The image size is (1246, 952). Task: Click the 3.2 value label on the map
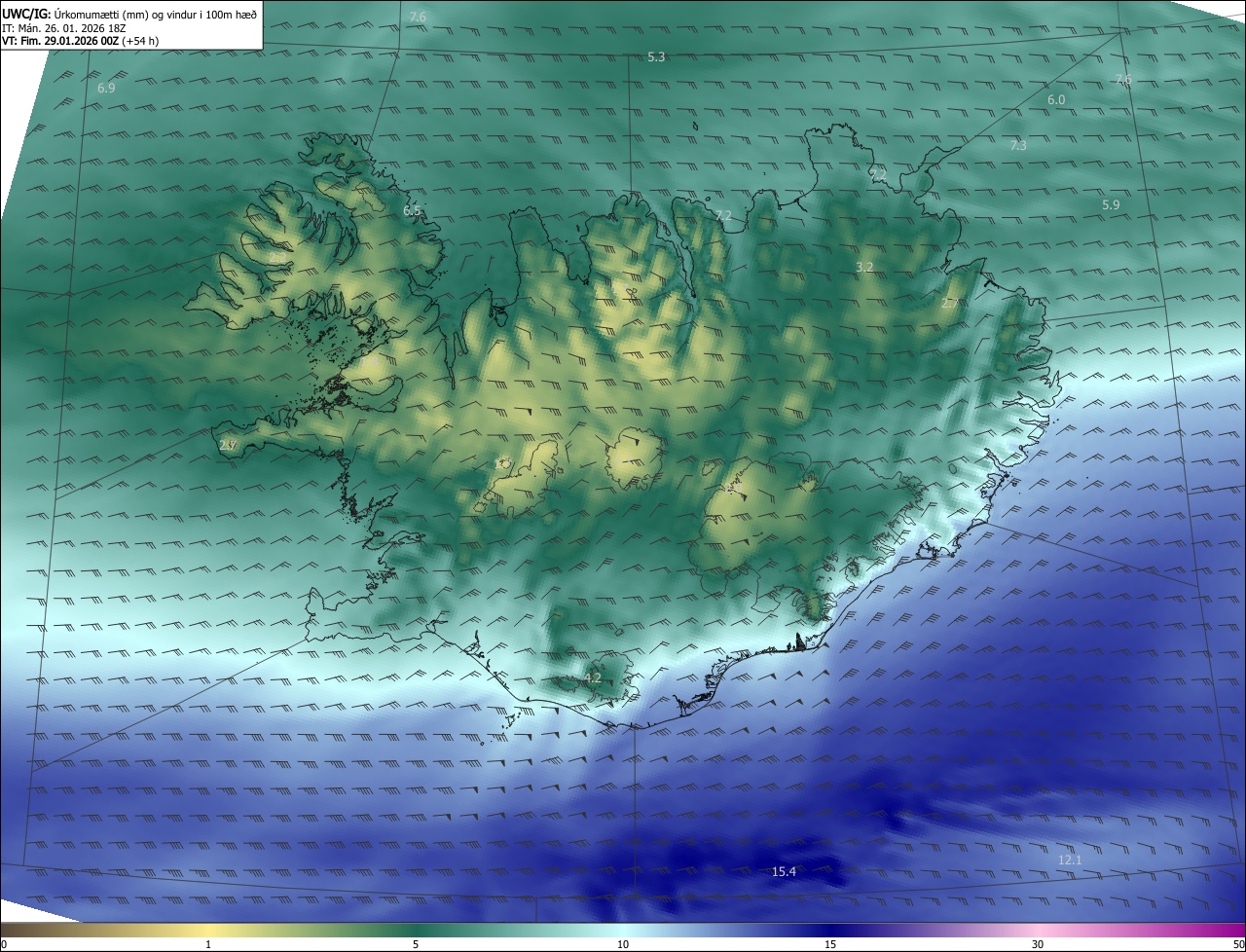(864, 267)
